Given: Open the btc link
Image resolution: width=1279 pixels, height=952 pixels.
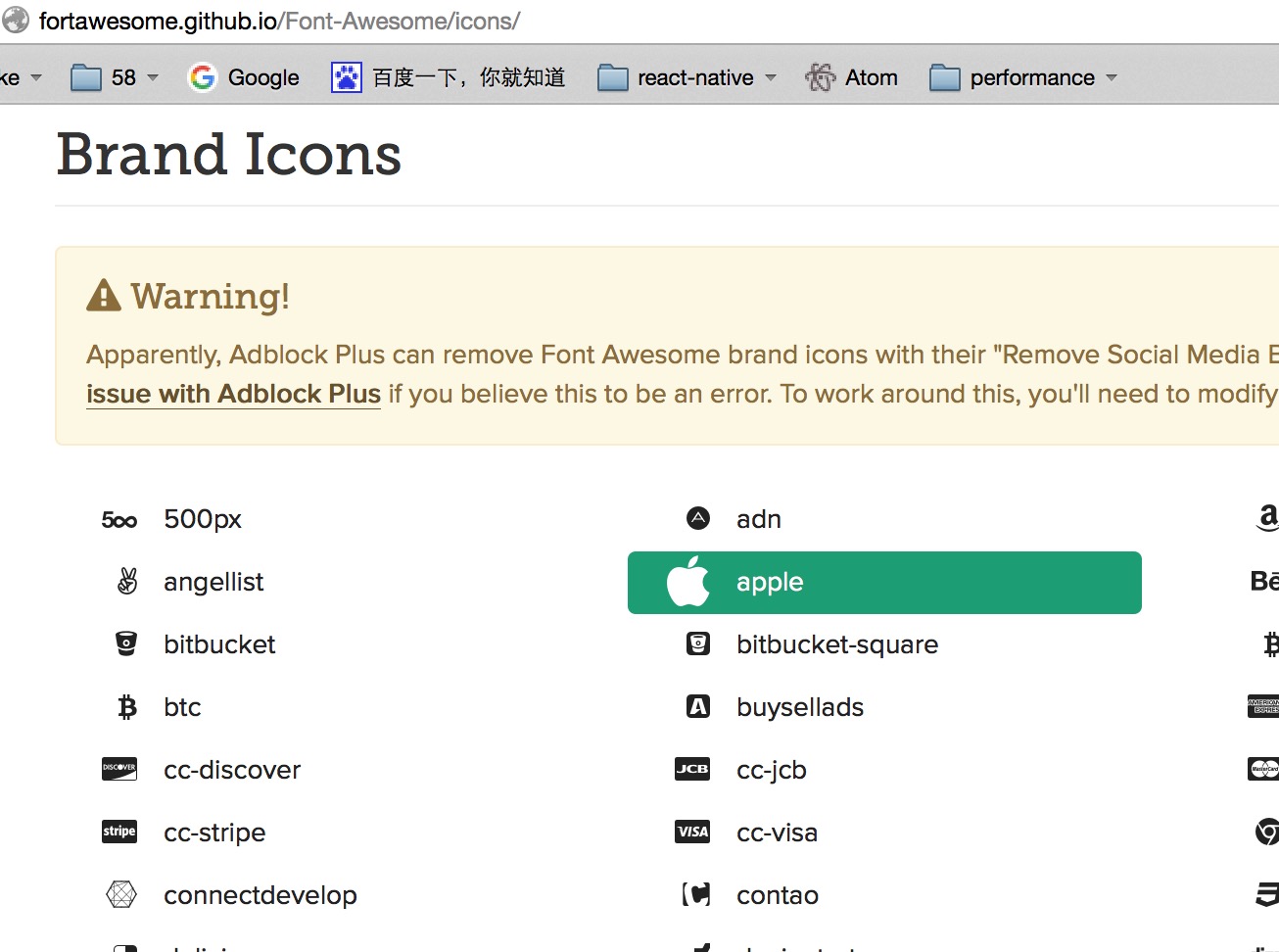Looking at the screenshot, I should 182,707.
